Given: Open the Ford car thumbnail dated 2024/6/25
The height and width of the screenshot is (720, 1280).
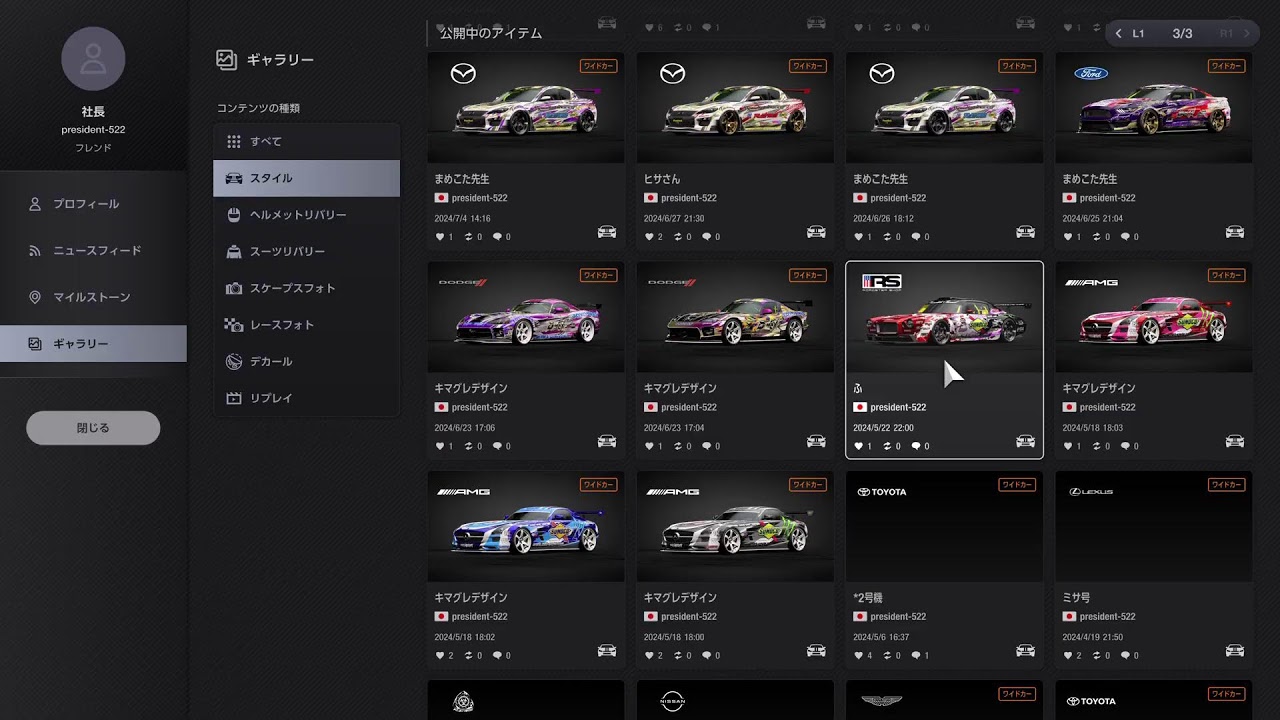Looking at the screenshot, I should coord(1154,108).
